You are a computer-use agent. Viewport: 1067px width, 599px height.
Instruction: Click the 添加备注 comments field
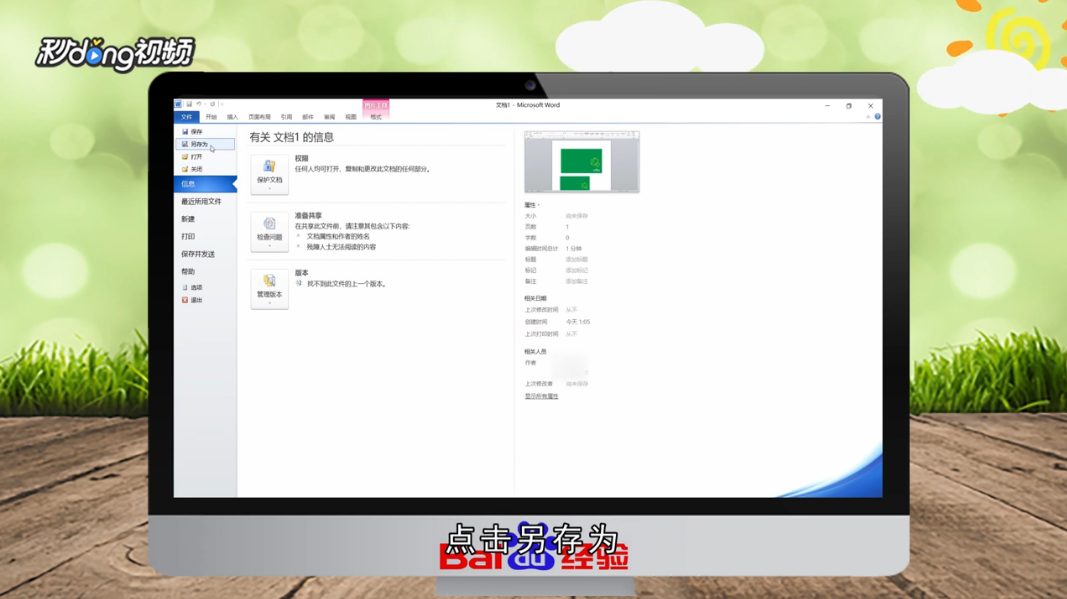[576, 281]
